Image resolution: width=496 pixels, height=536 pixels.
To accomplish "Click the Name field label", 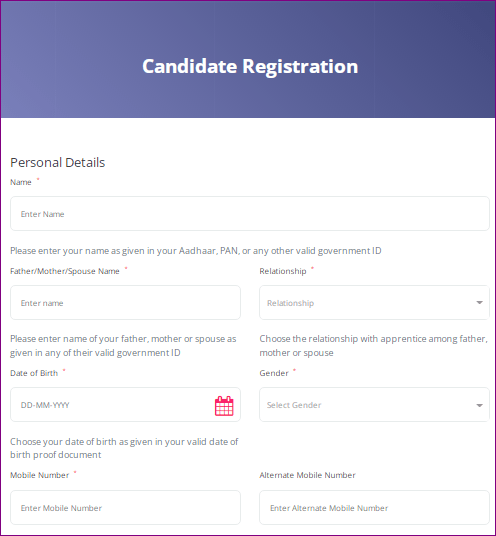I will tap(21, 182).
